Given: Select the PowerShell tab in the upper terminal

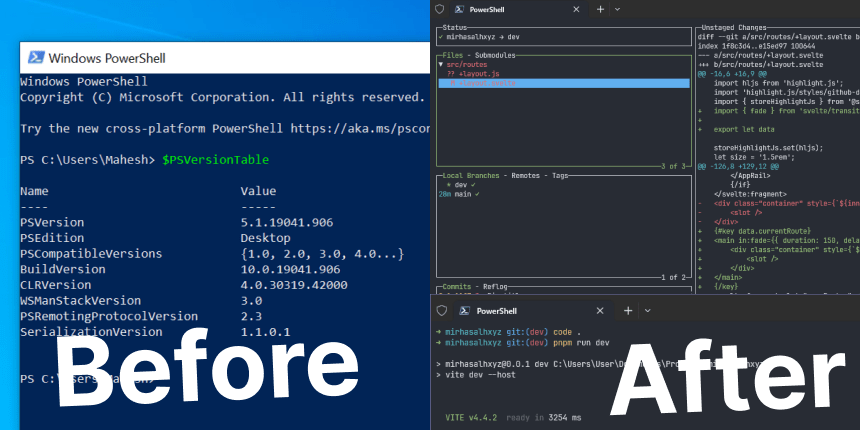Looking at the screenshot, I should (x=517, y=9).
